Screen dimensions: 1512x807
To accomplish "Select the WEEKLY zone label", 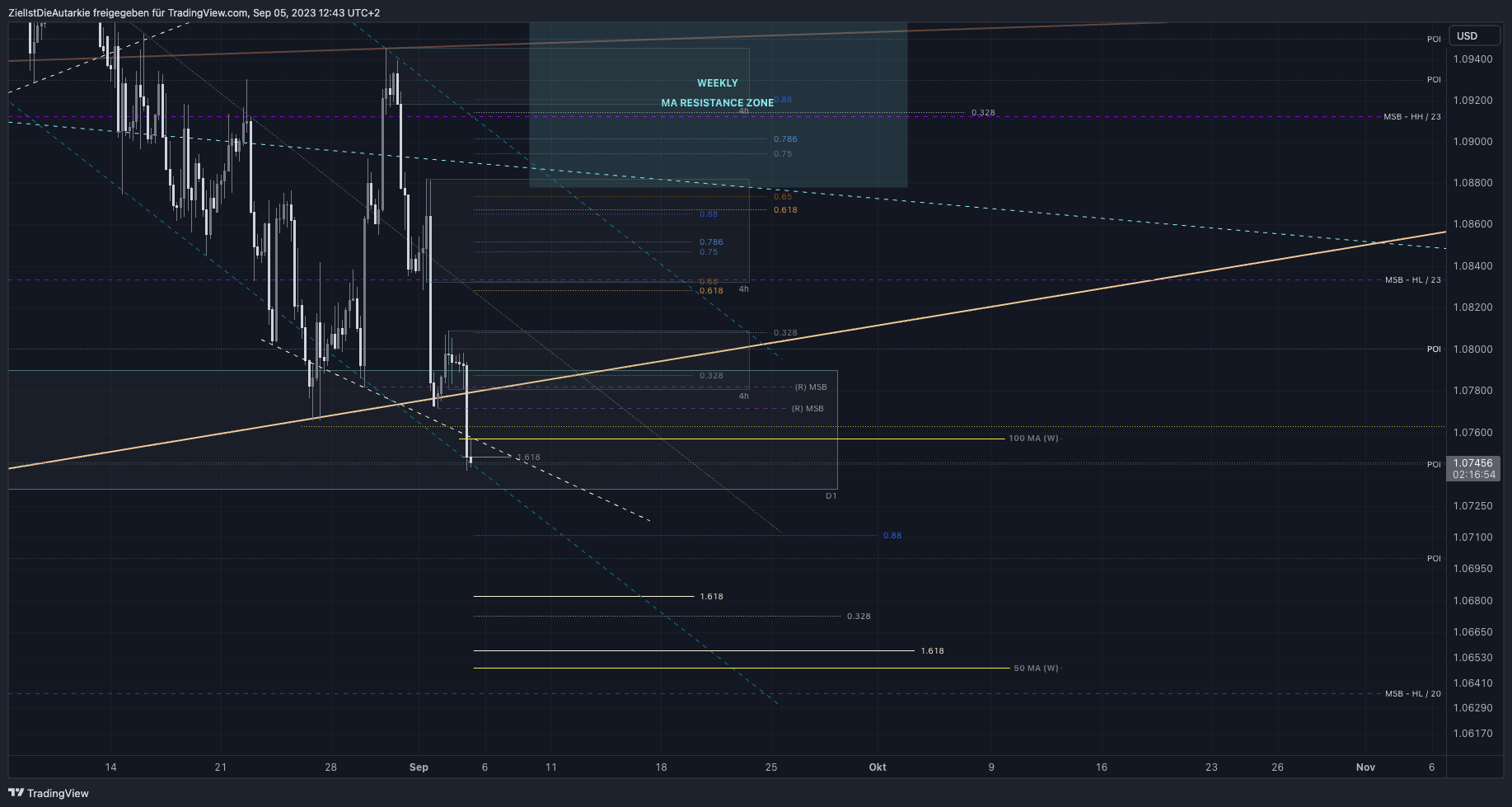I will point(718,83).
